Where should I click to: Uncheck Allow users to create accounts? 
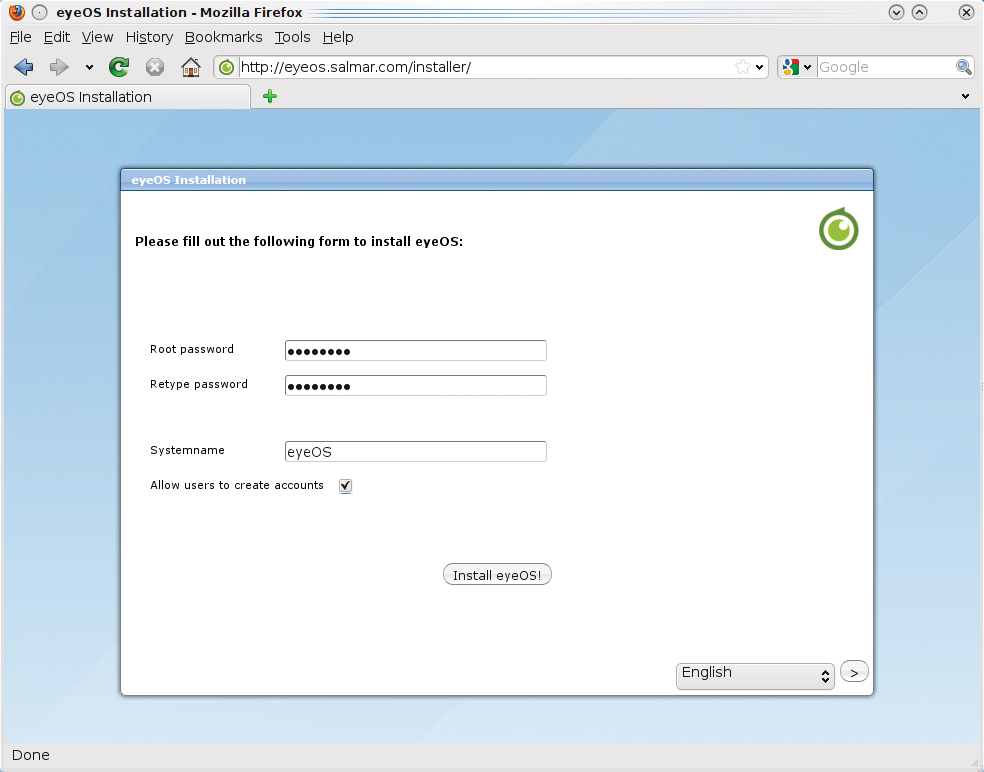click(x=345, y=485)
